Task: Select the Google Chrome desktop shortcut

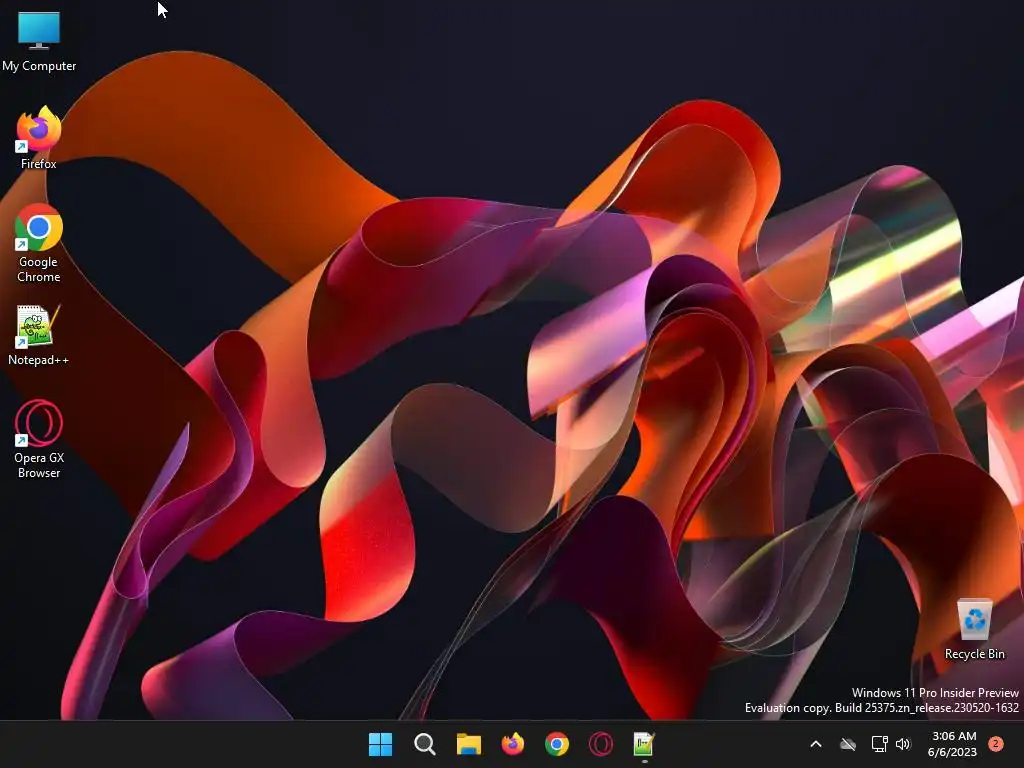Action: [x=39, y=243]
